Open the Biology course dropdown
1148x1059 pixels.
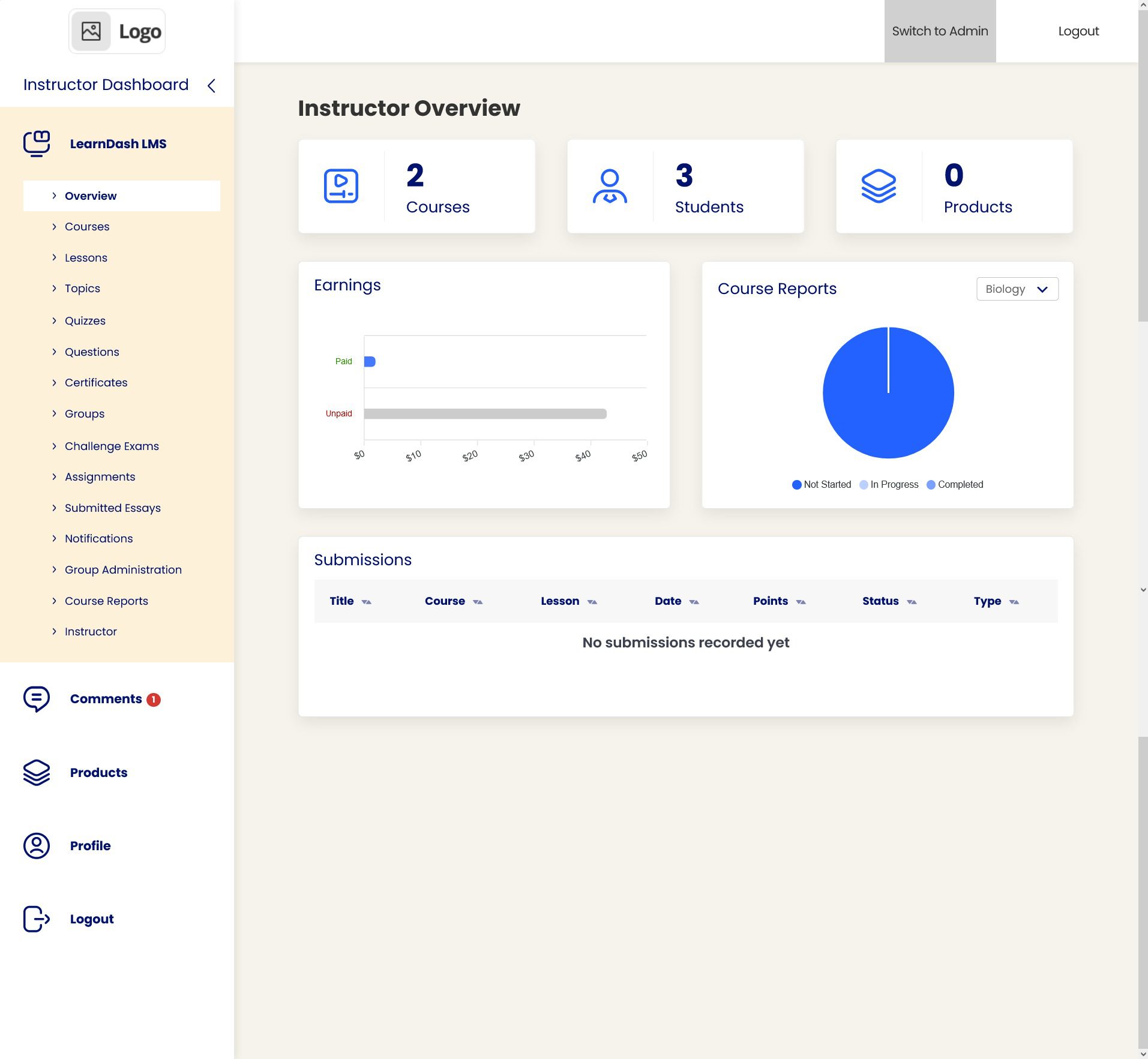[1017, 289]
